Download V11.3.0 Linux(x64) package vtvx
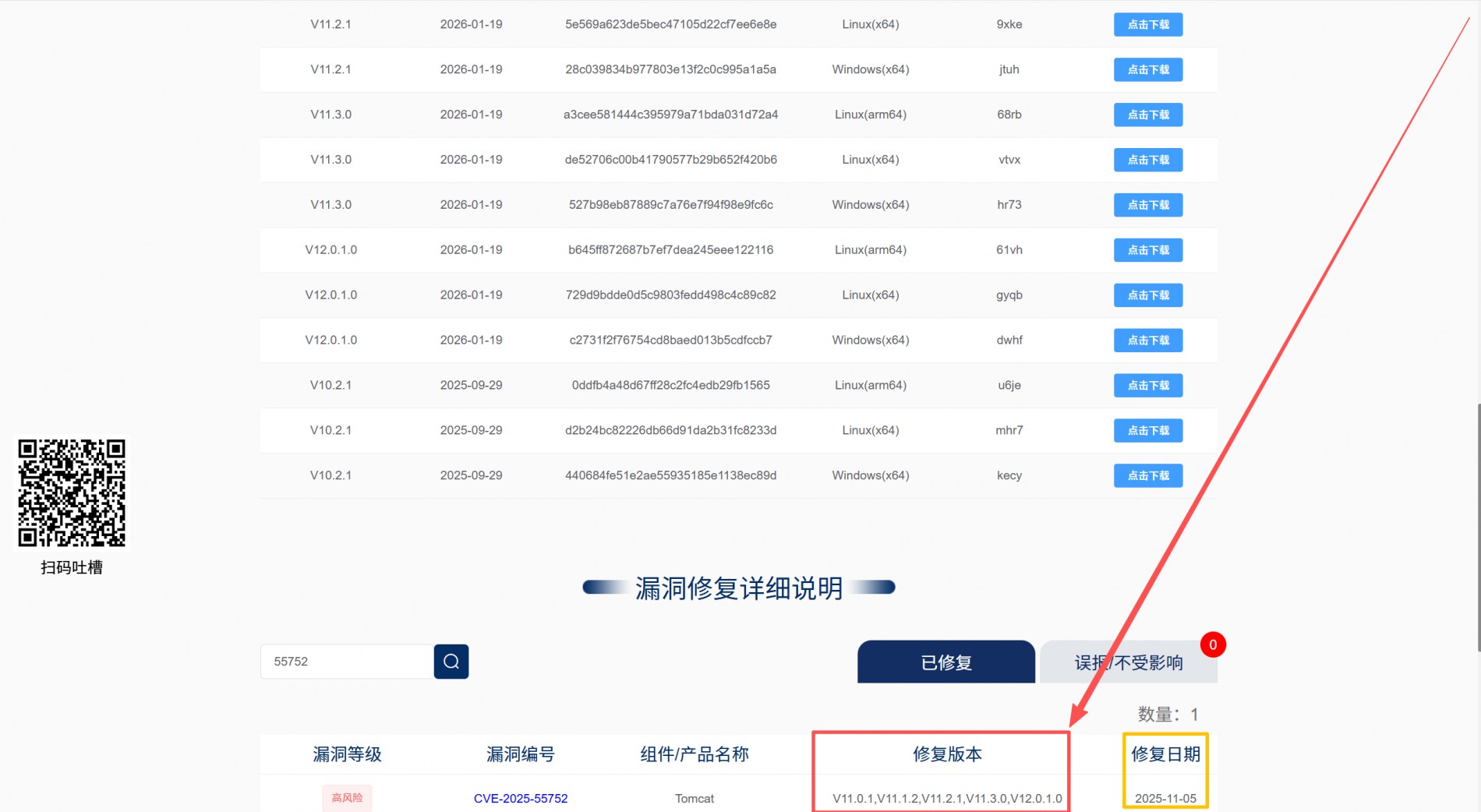Viewport: 1481px width, 812px height. point(1147,161)
